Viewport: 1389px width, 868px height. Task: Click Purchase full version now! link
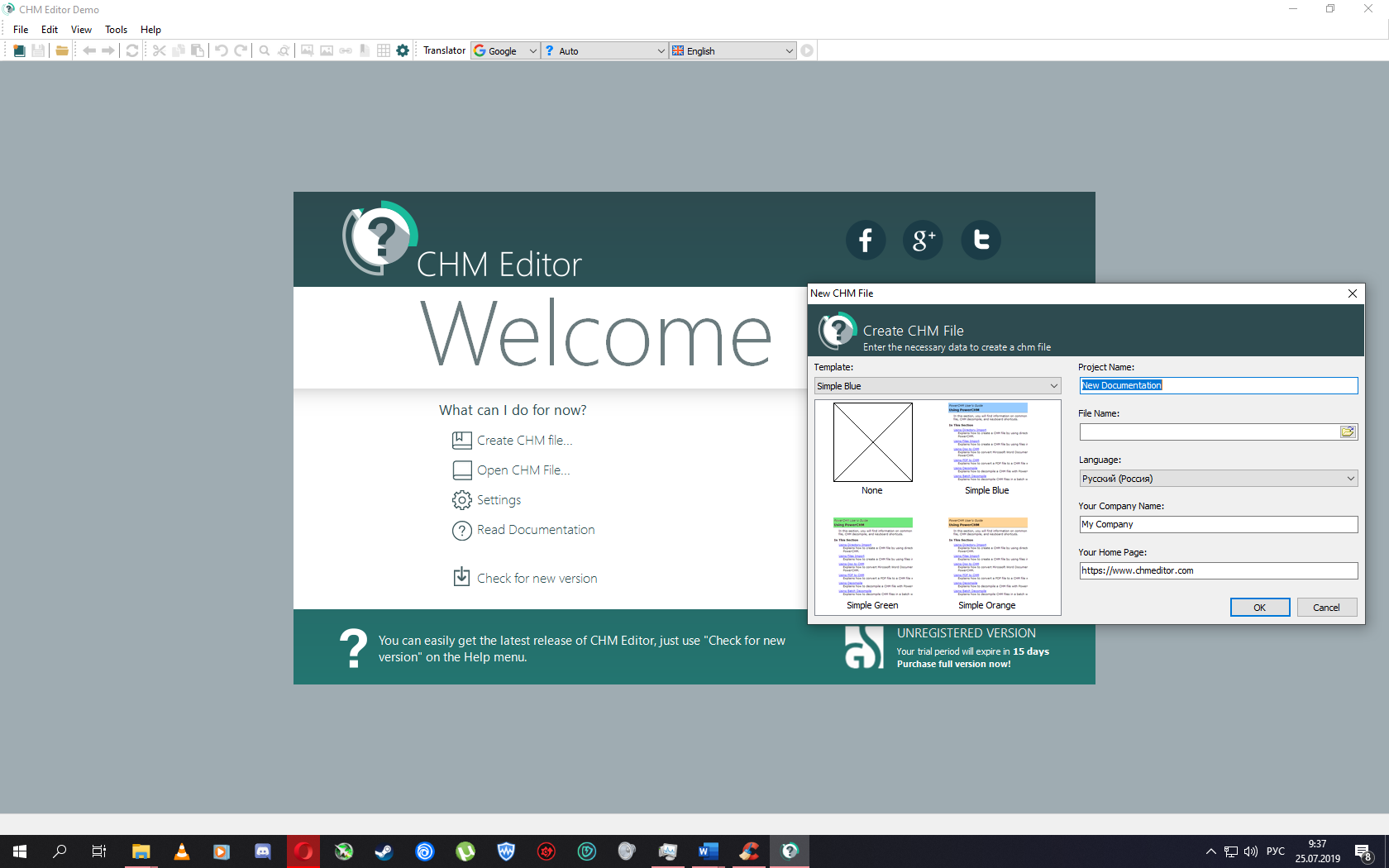953,664
